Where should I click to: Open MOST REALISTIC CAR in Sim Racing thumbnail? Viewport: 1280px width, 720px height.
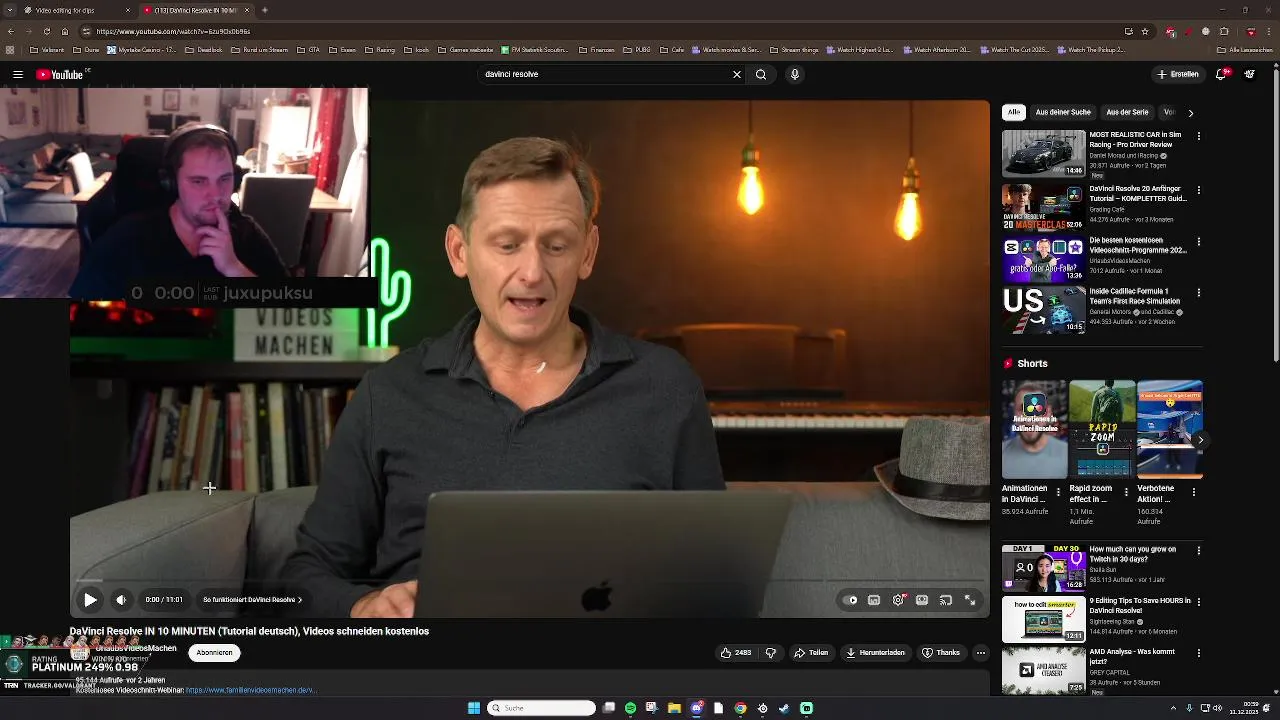click(x=1044, y=153)
